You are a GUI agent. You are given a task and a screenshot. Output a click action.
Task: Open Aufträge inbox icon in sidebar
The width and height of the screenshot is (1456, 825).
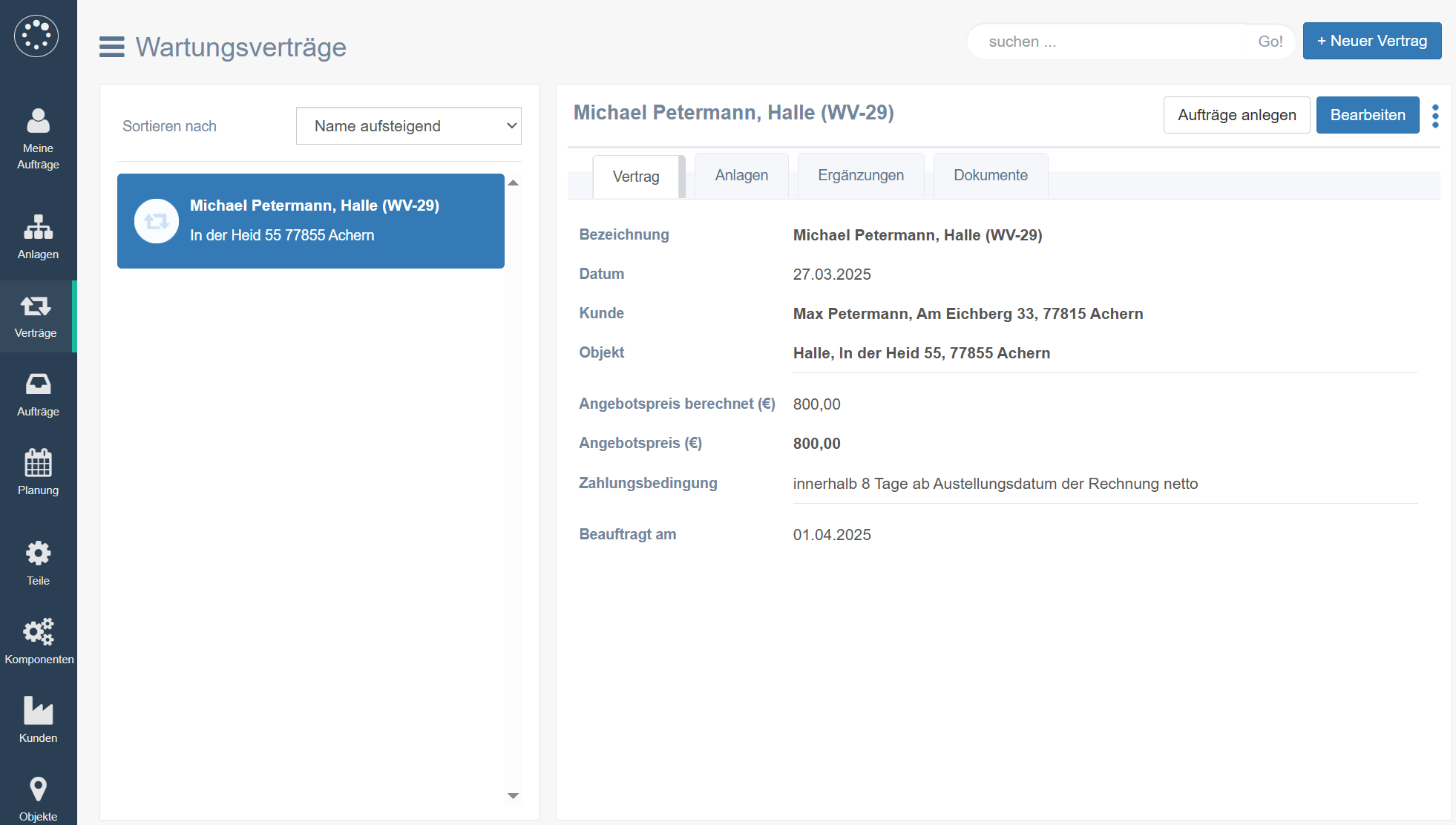pos(38,395)
